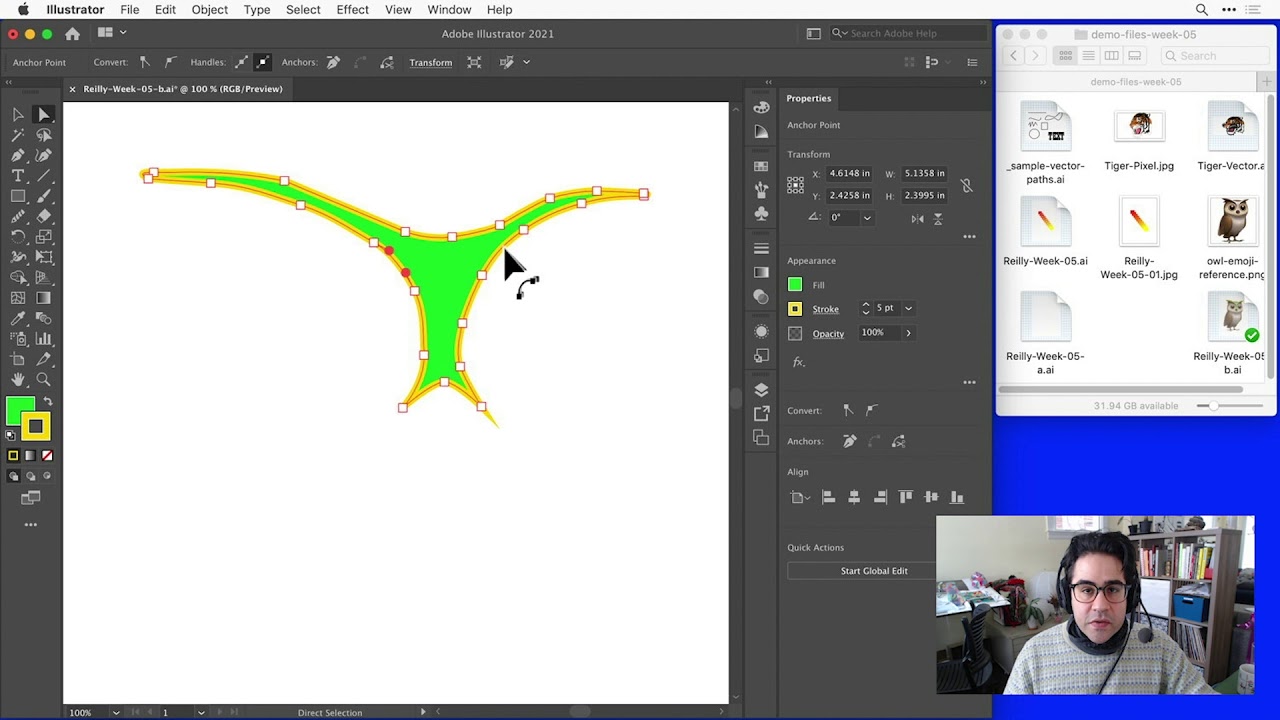Set paint to None in toolbar
Screen dimensions: 1280x720
47,456
